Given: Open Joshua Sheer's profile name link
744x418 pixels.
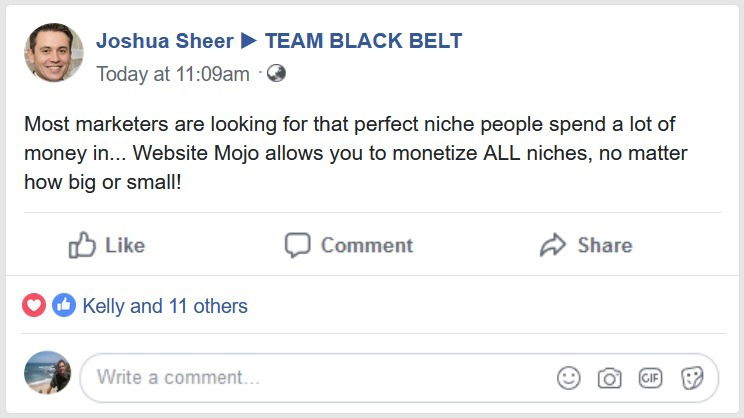Looking at the screenshot, I should [164, 41].
